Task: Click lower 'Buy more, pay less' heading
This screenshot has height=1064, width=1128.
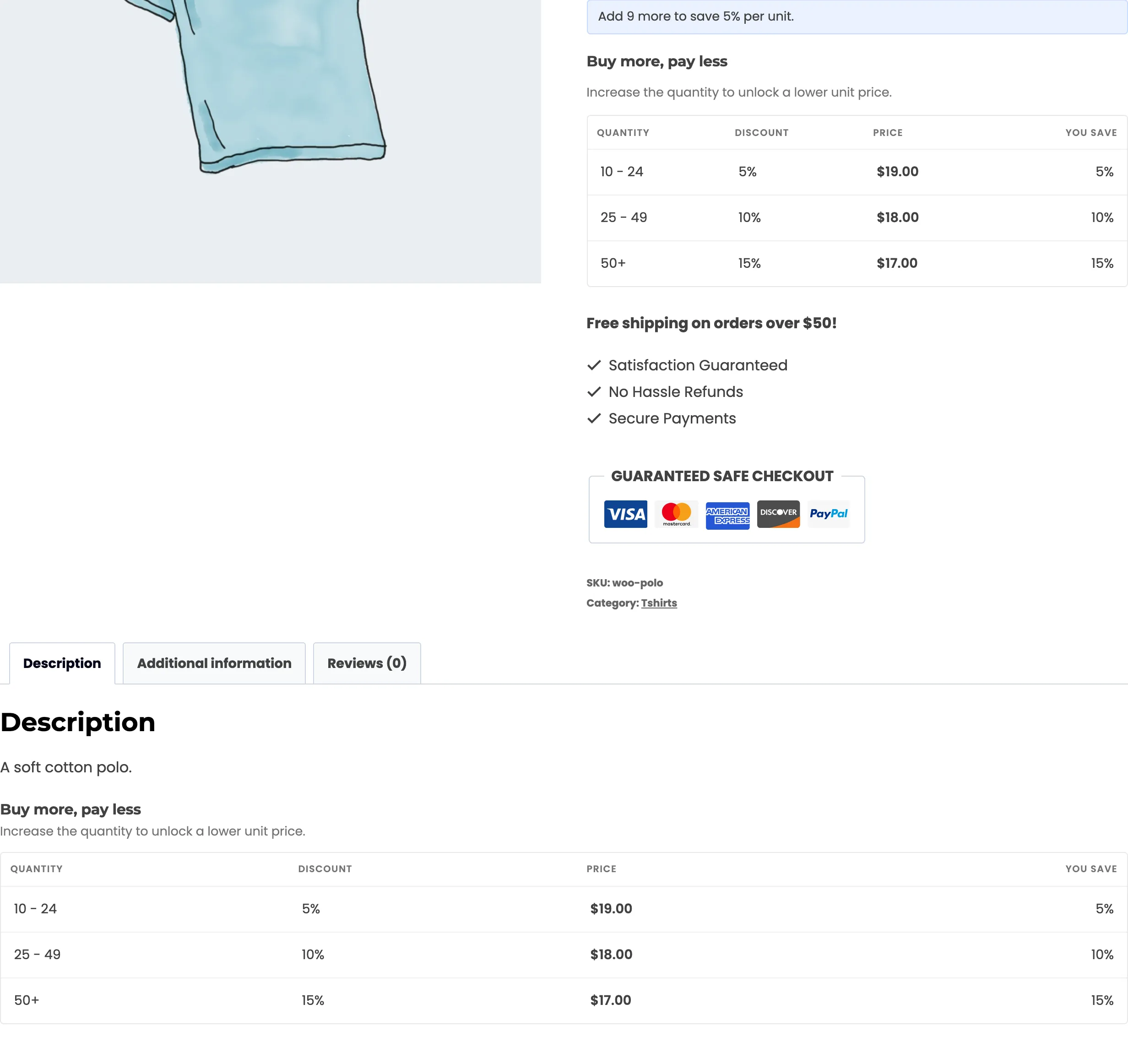Action: tap(70, 810)
